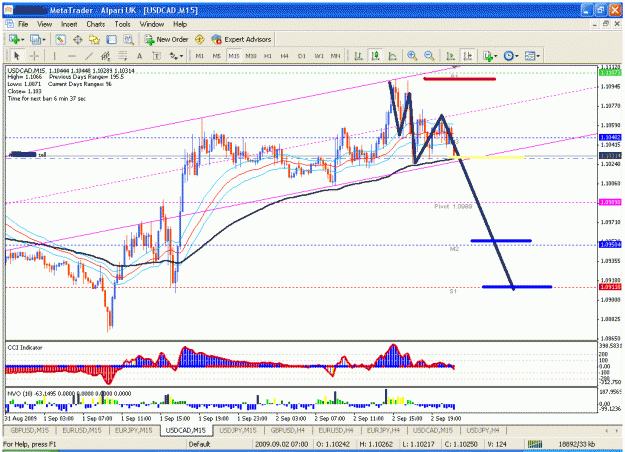Select the Cursor arrow tool
Viewport: 625px width, 452px height.
[x=17, y=56]
